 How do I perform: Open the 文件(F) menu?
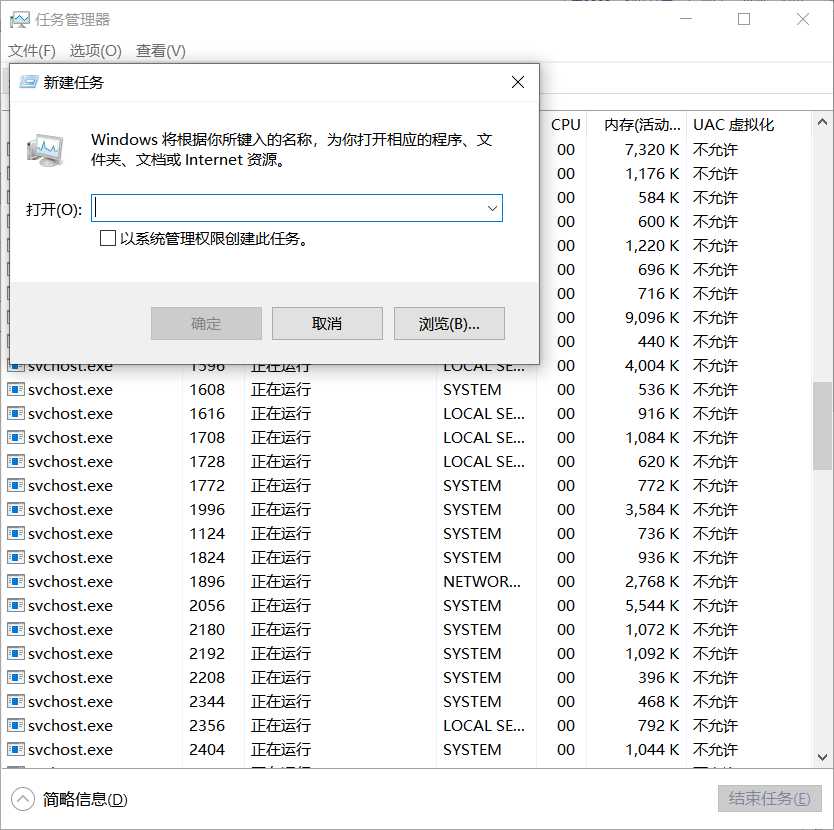(x=31, y=51)
